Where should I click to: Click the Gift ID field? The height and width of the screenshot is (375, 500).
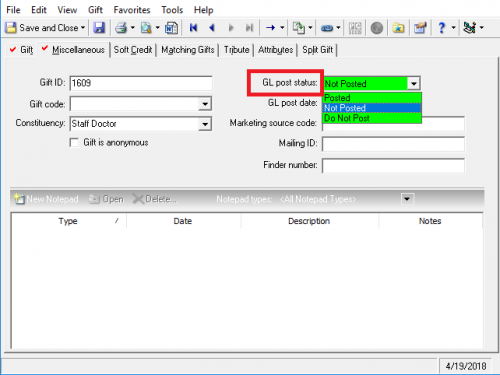pyautogui.click(x=141, y=83)
